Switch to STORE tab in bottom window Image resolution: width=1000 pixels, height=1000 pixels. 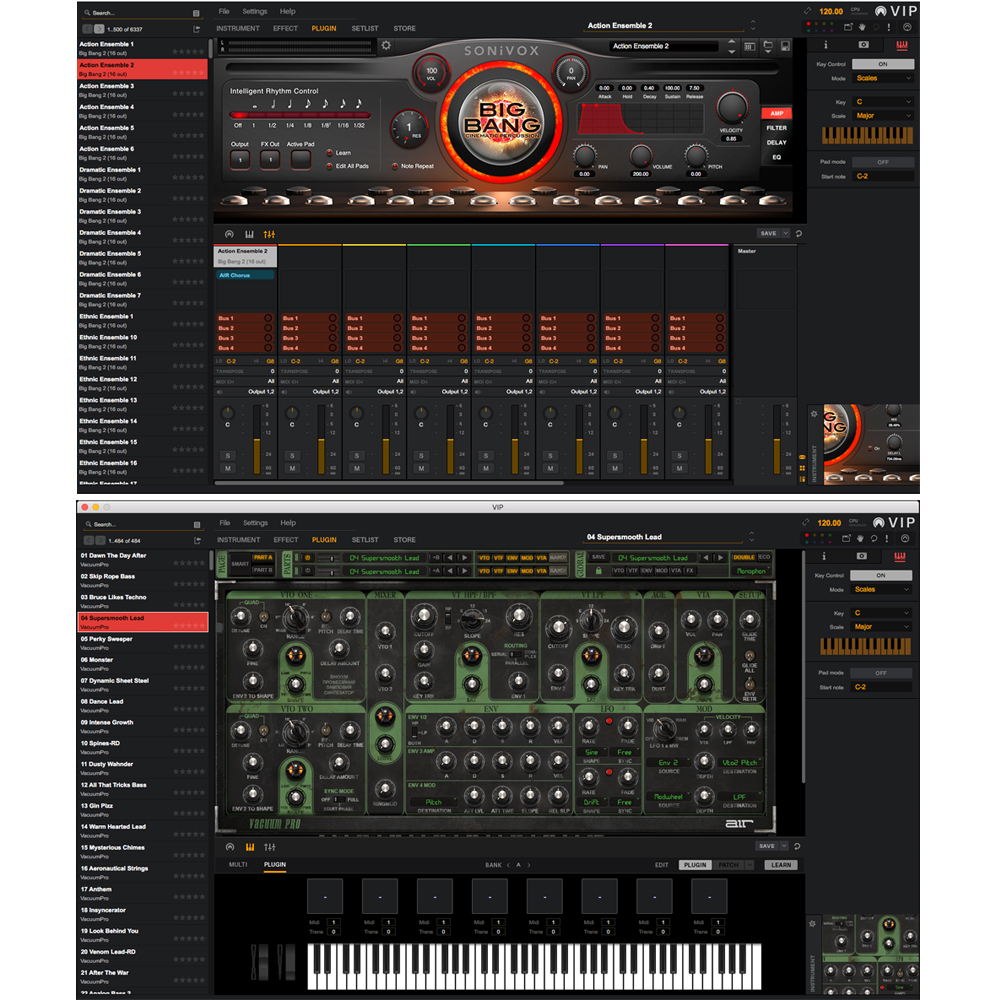pyautogui.click(x=404, y=540)
